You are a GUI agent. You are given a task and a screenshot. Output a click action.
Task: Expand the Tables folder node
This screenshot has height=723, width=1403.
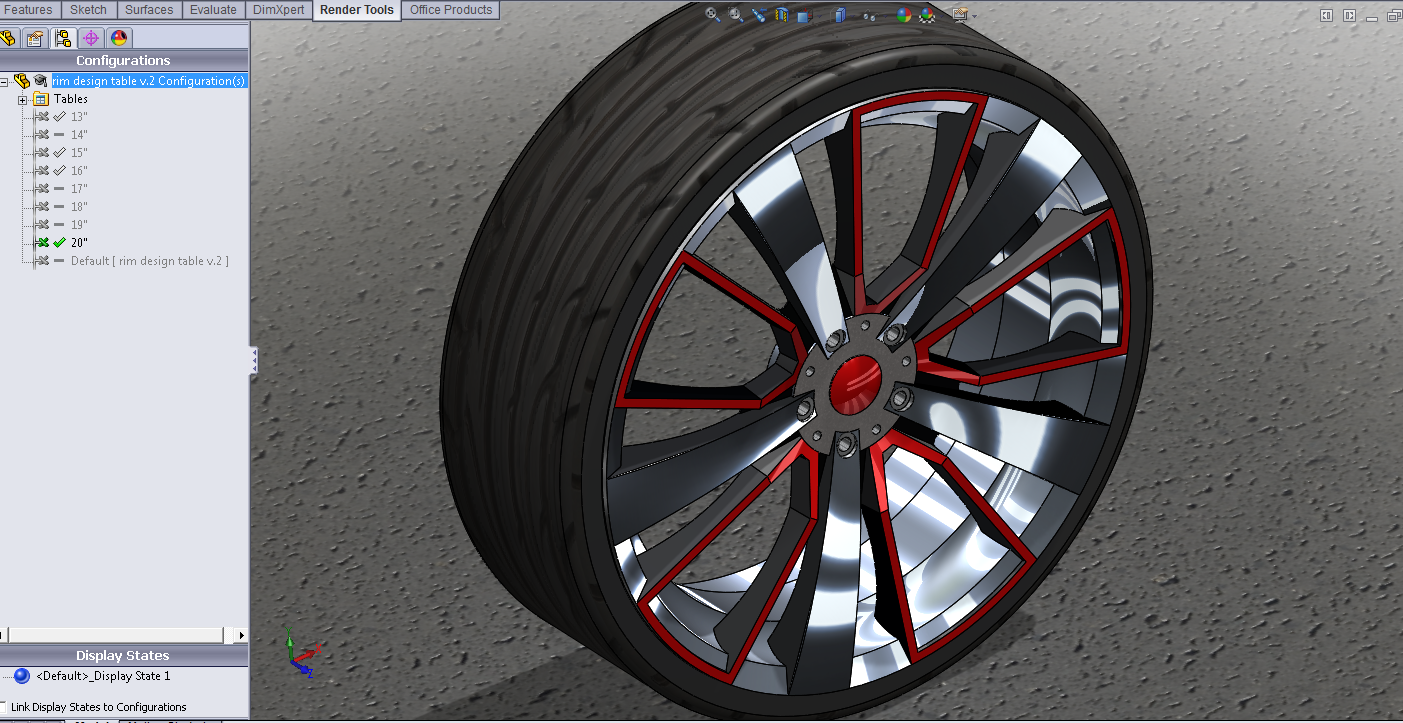(23, 99)
